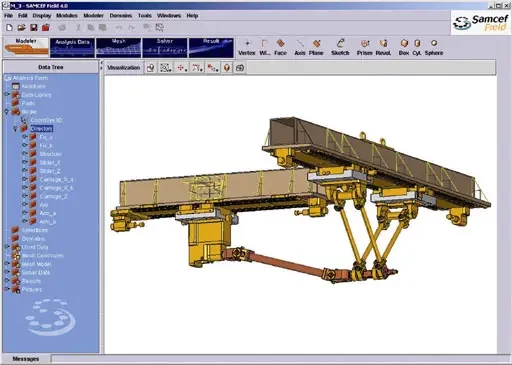Select the Wire creation tool
This screenshot has height=365, width=512.
pyautogui.click(x=265, y=47)
